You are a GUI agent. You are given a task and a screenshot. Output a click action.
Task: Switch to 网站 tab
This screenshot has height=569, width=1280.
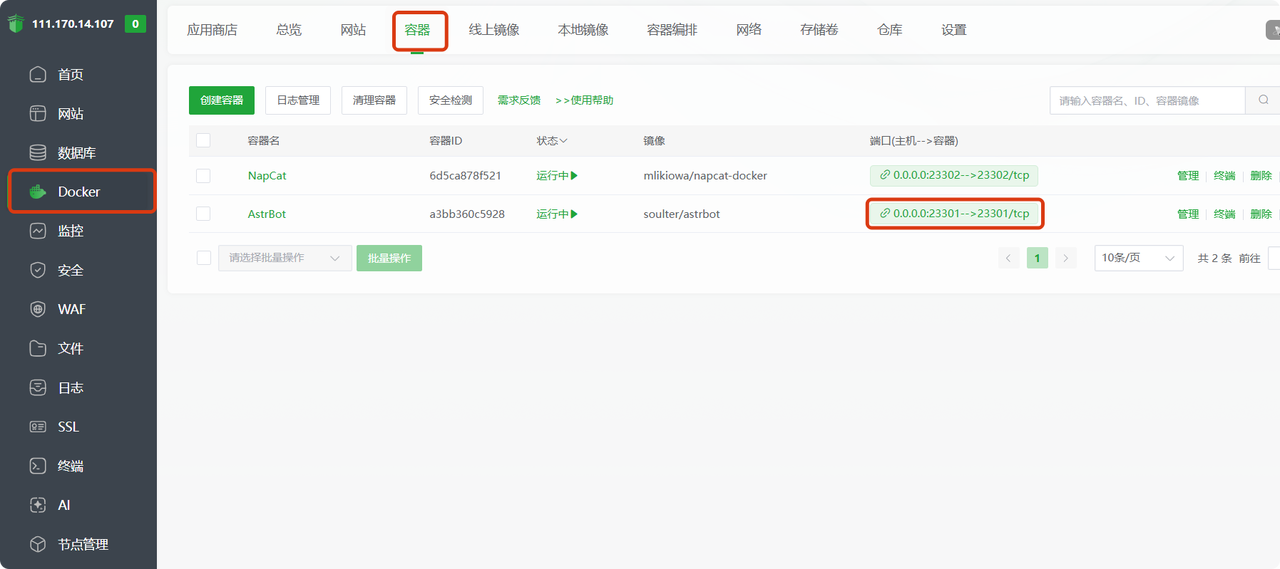pos(353,30)
